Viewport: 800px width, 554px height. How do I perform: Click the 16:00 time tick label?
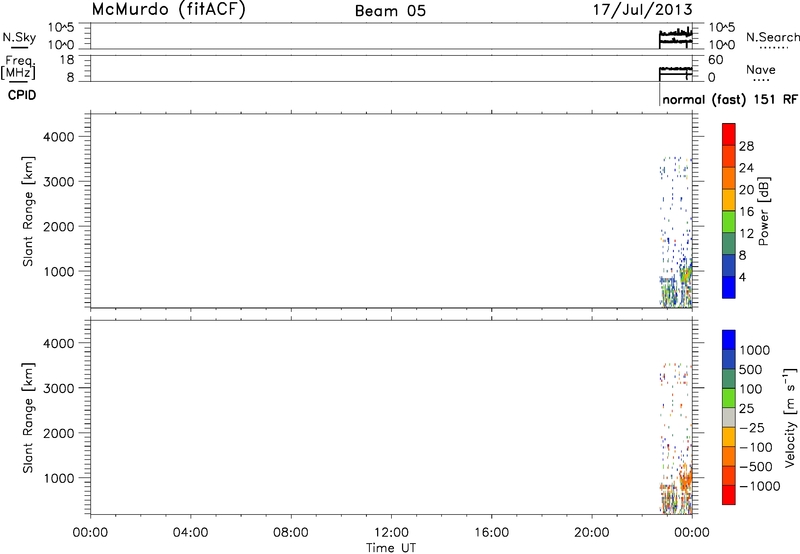pos(492,533)
